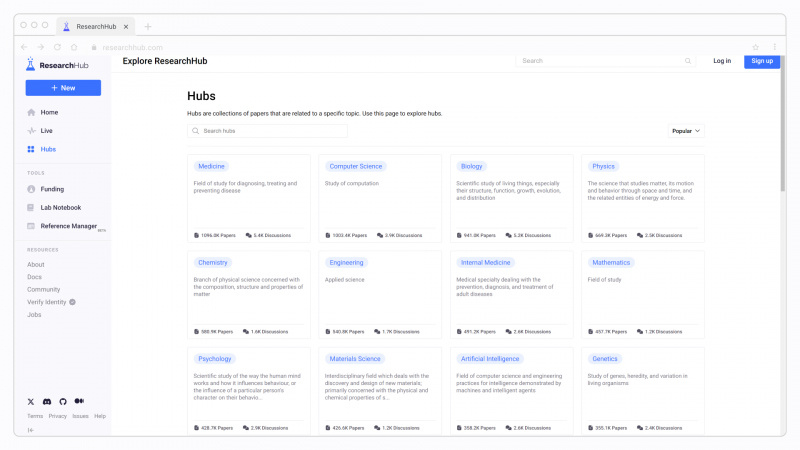Open the Docs link
Viewport: 800px width, 450px height.
point(34,277)
